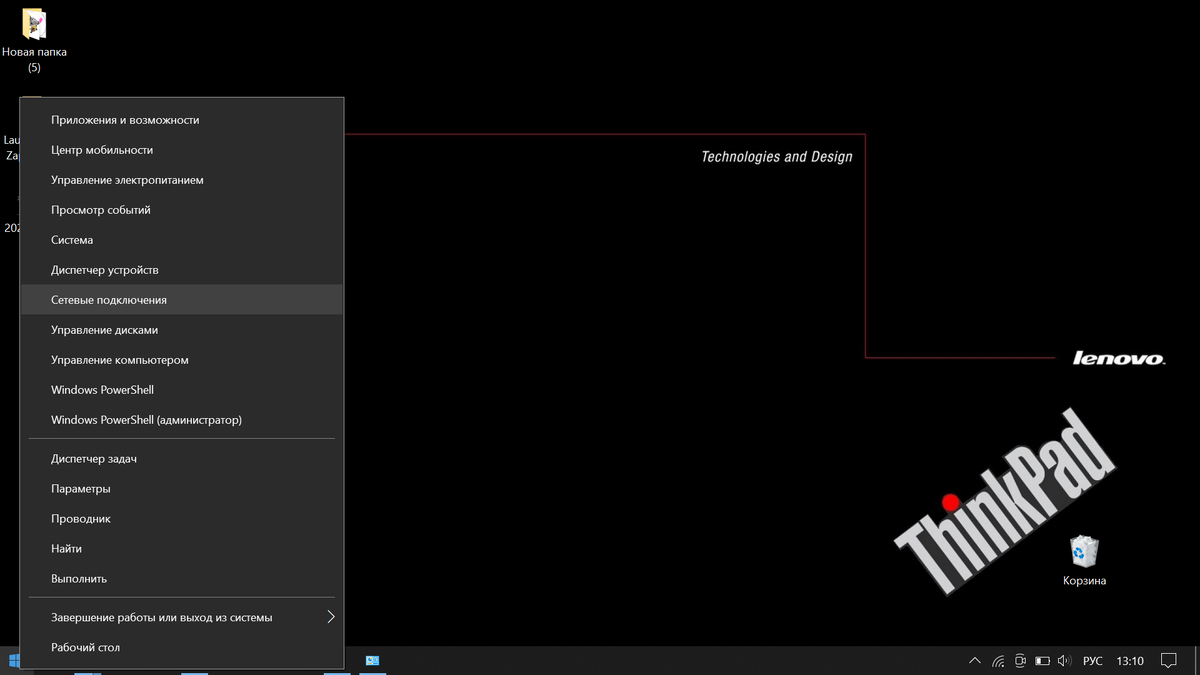This screenshot has height=675, width=1200.
Task: Show hidden tray icons via the chevron
Action: (x=974, y=661)
